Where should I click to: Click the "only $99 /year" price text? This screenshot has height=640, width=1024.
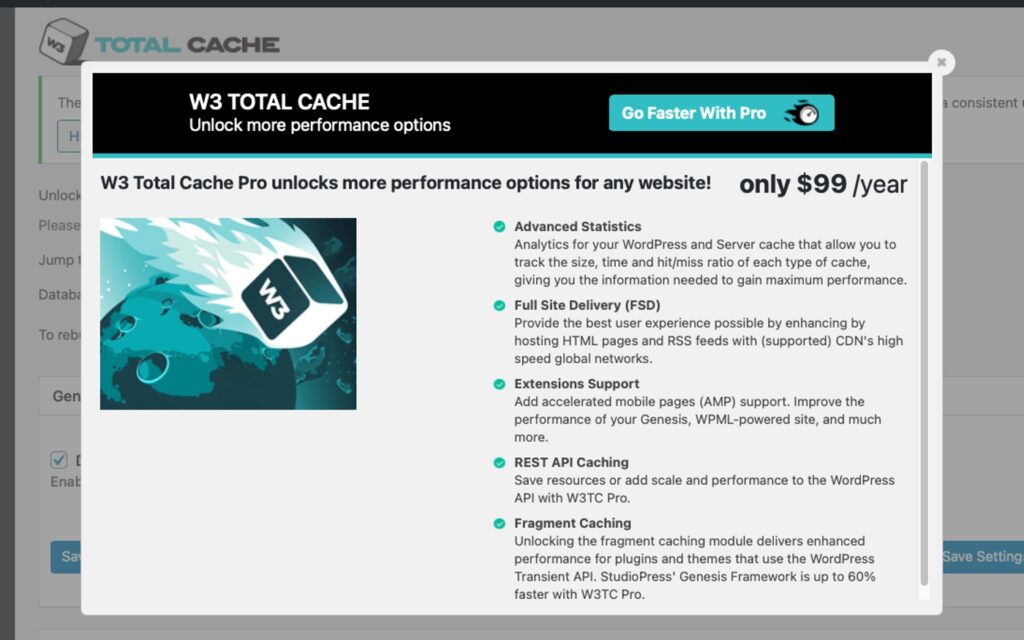click(823, 185)
